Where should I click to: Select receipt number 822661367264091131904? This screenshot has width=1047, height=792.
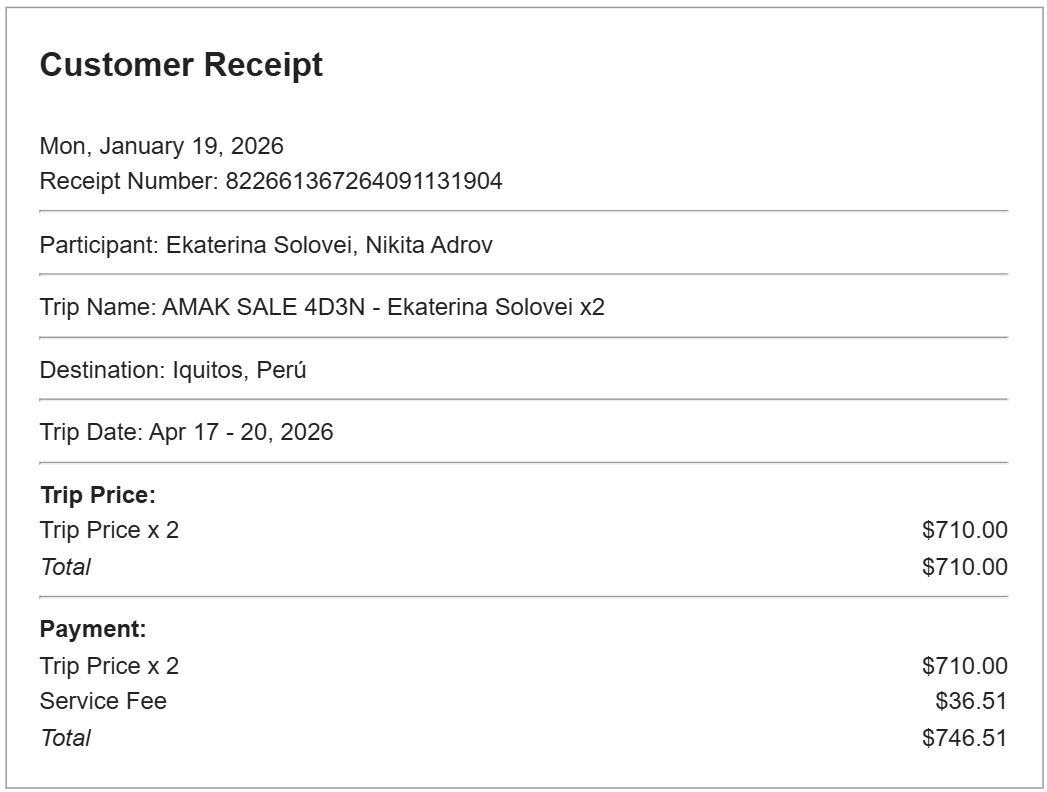pyautogui.click(x=364, y=182)
